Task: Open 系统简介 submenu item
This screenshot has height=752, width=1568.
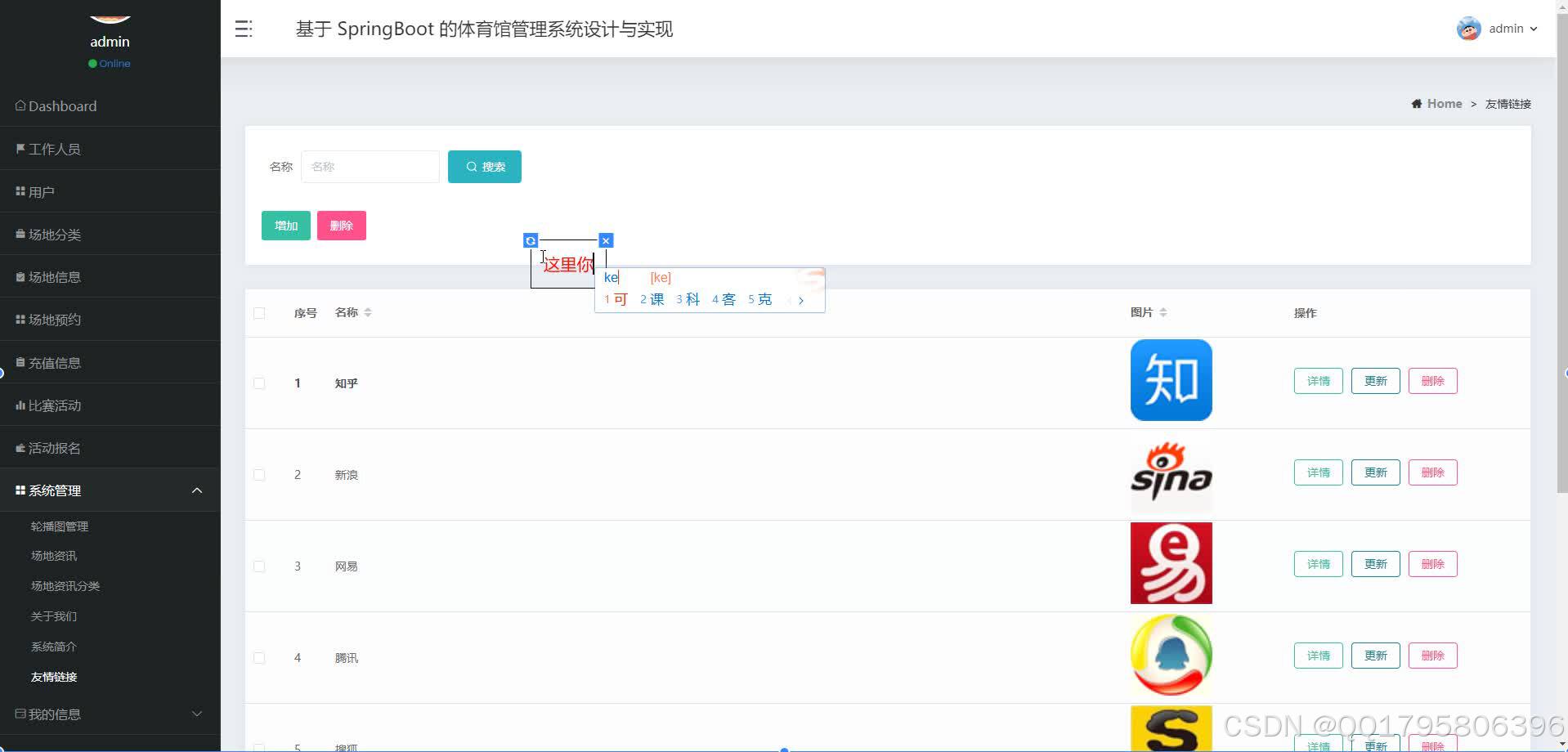Action: pos(54,647)
